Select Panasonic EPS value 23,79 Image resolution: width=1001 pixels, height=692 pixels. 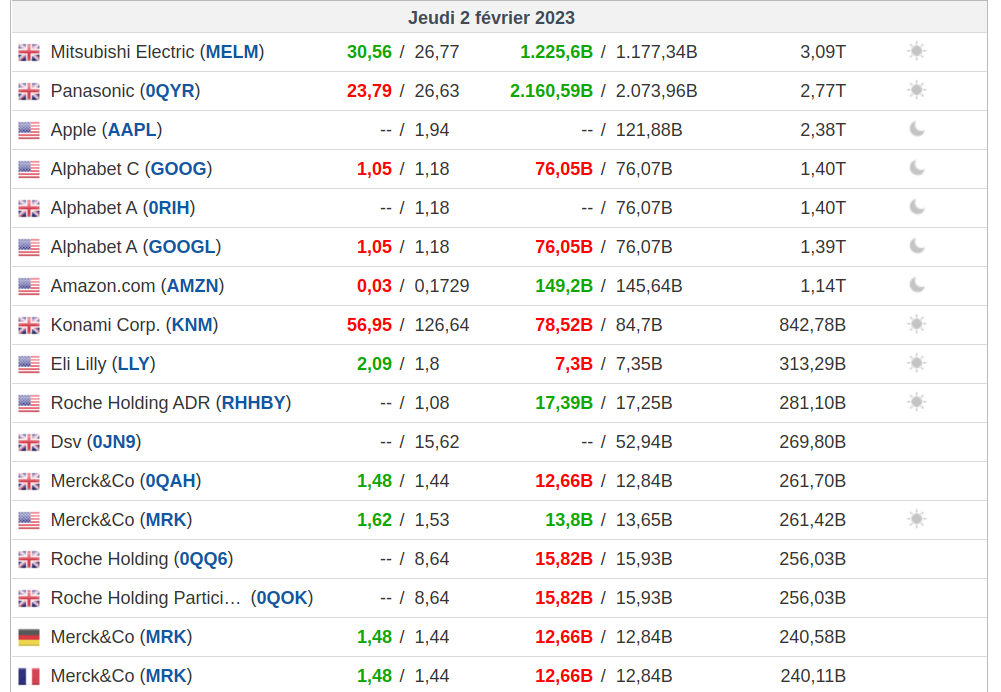(x=369, y=91)
